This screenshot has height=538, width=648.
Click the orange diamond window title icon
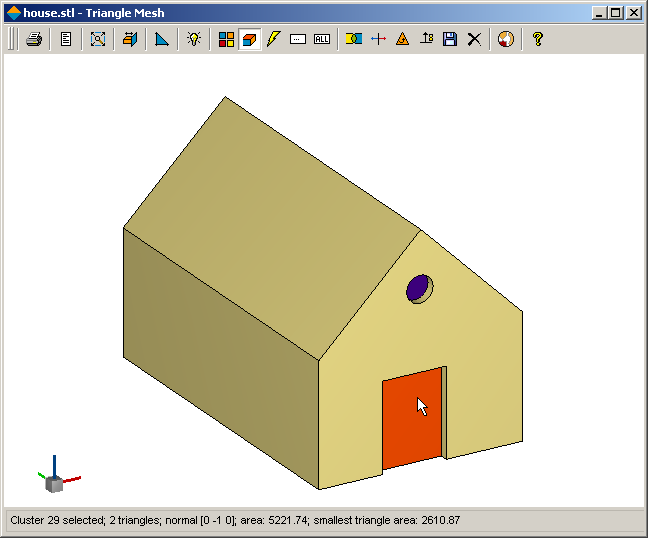click(x=14, y=13)
